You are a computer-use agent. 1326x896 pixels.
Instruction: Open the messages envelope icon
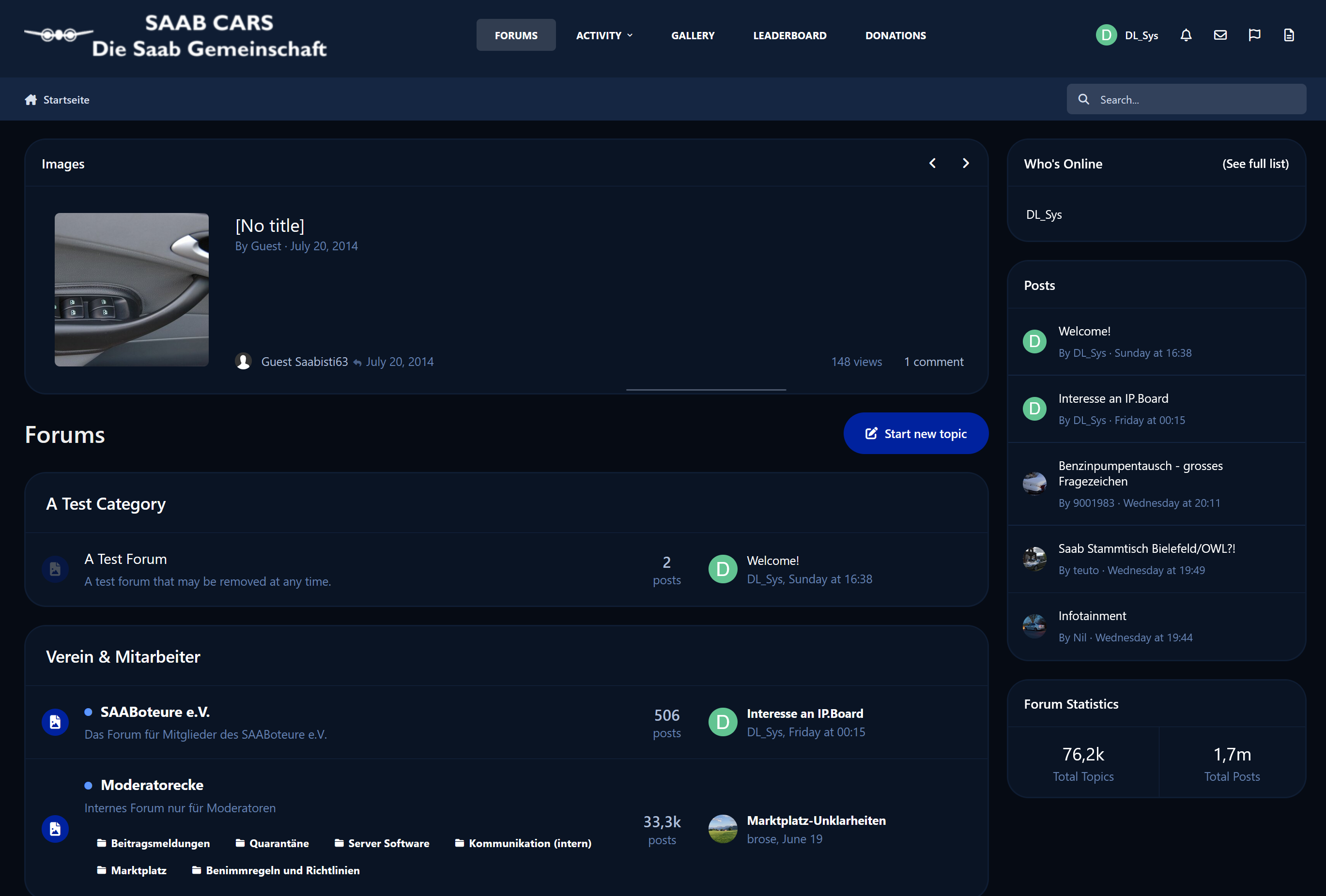(1220, 35)
